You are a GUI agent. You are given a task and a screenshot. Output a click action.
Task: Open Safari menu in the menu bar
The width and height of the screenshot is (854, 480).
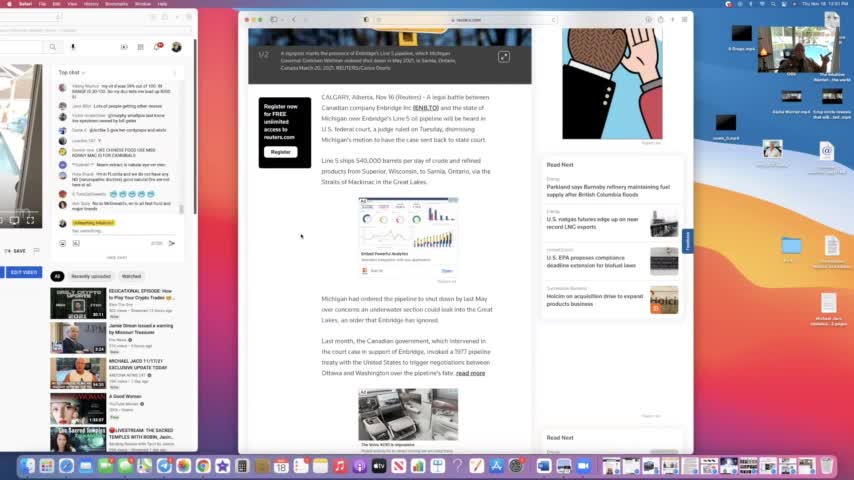(26, 4)
